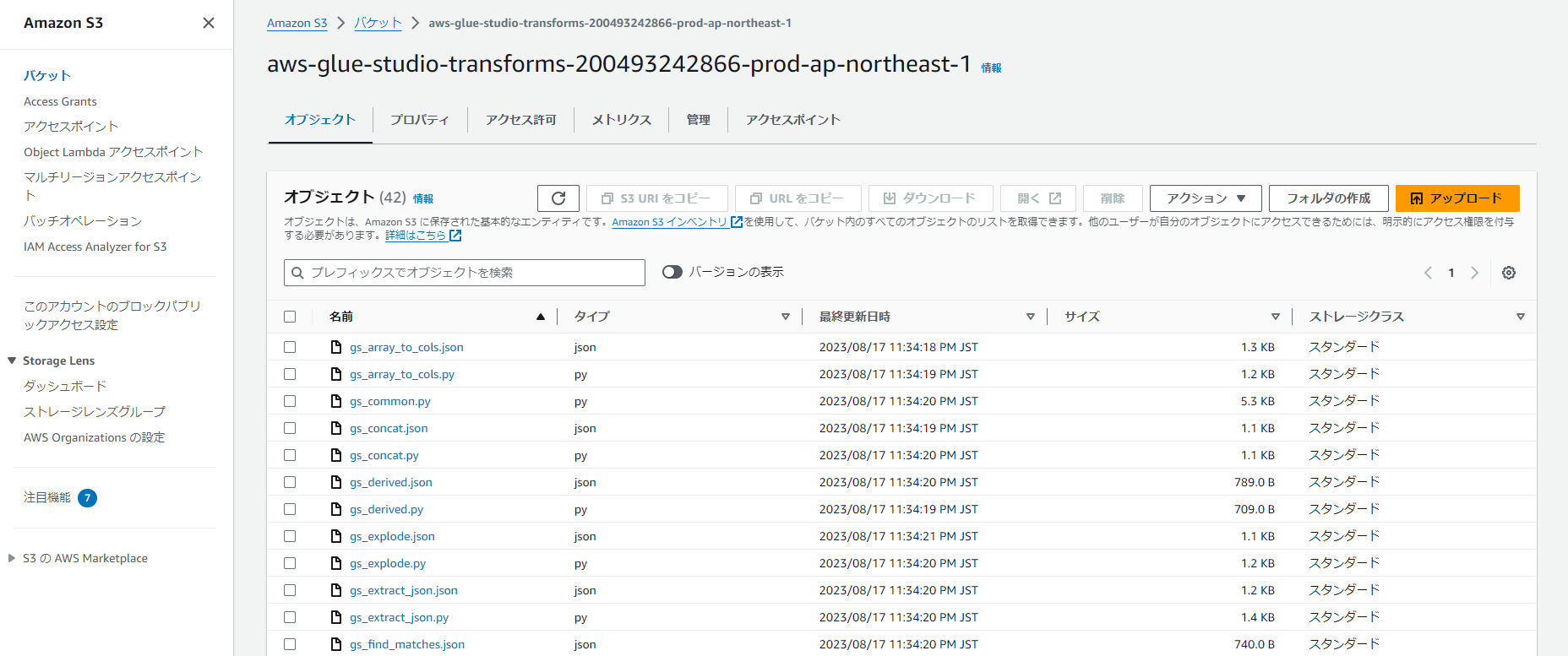Collapse the Storage Lens section
The height and width of the screenshot is (656, 1568).
pos(12,361)
